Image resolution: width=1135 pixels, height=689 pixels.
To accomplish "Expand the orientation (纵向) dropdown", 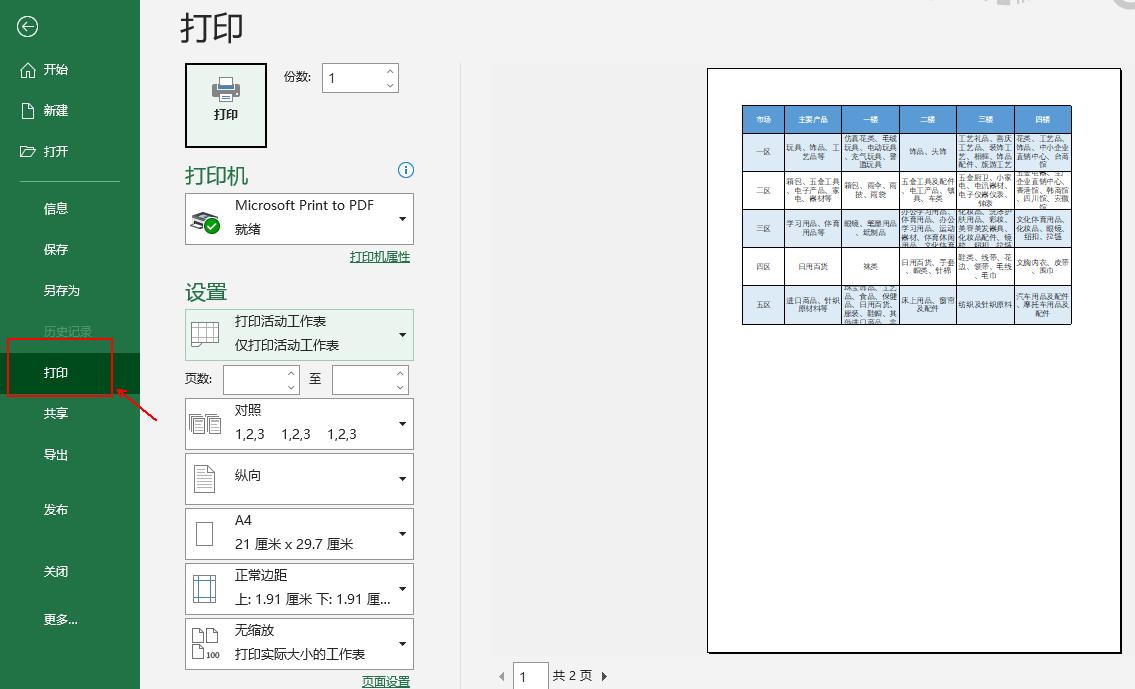I will pos(403,478).
